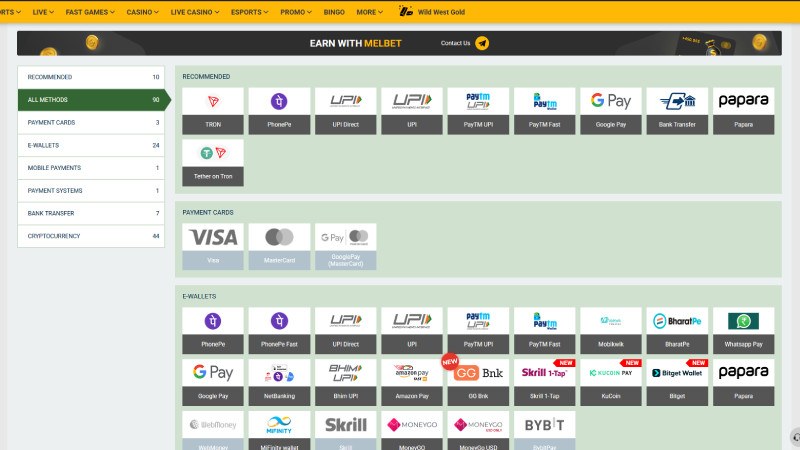
Task: Select TRON in the Recommended section
Action: (213, 111)
